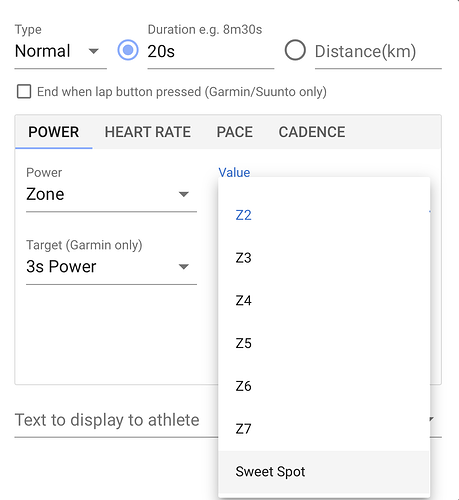Open the Type dropdown arrow next to Normal
This screenshot has width=459, height=500.
pyautogui.click(x=93, y=51)
